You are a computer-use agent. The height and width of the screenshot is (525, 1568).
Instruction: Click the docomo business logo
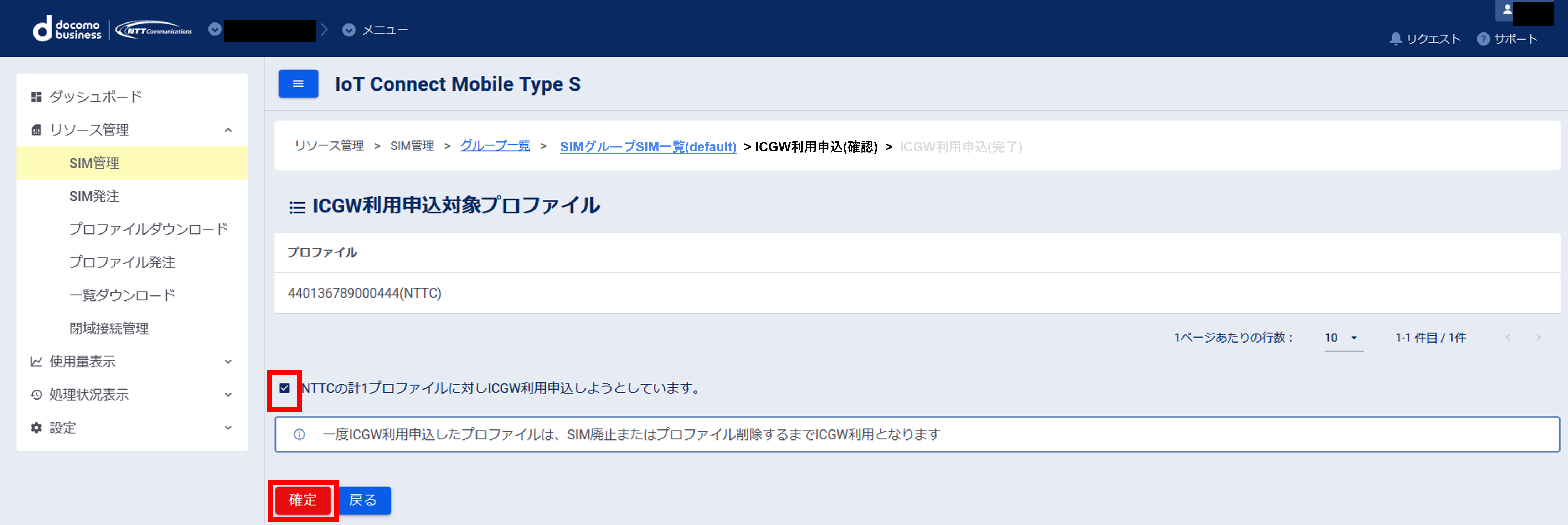(68, 29)
